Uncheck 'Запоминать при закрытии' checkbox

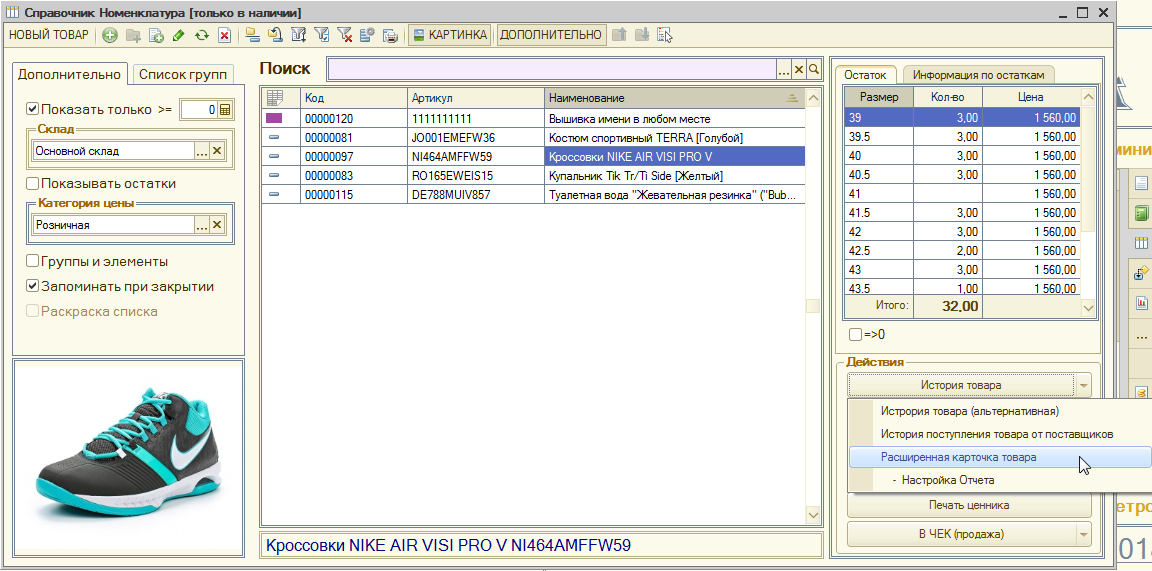click(32, 286)
